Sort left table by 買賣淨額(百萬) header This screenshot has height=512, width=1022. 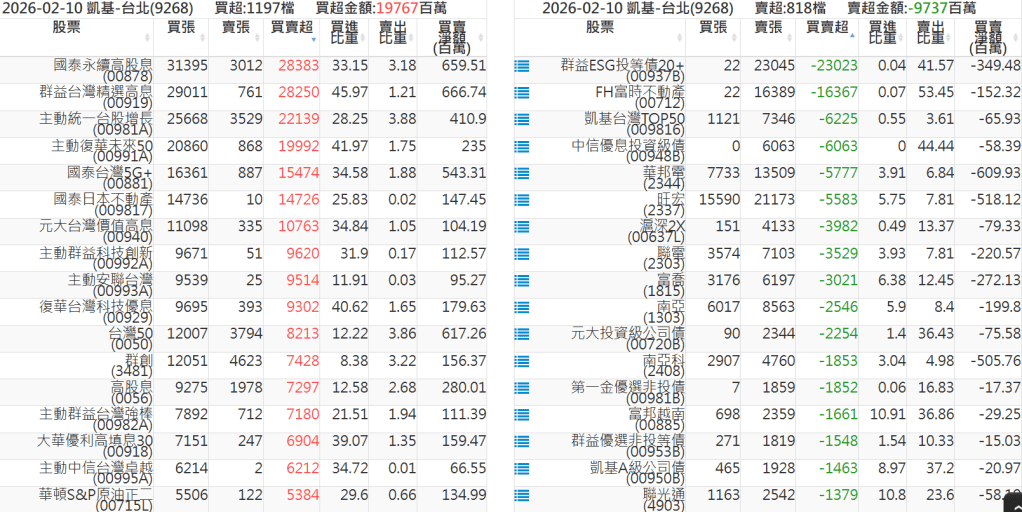tap(451, 37)
